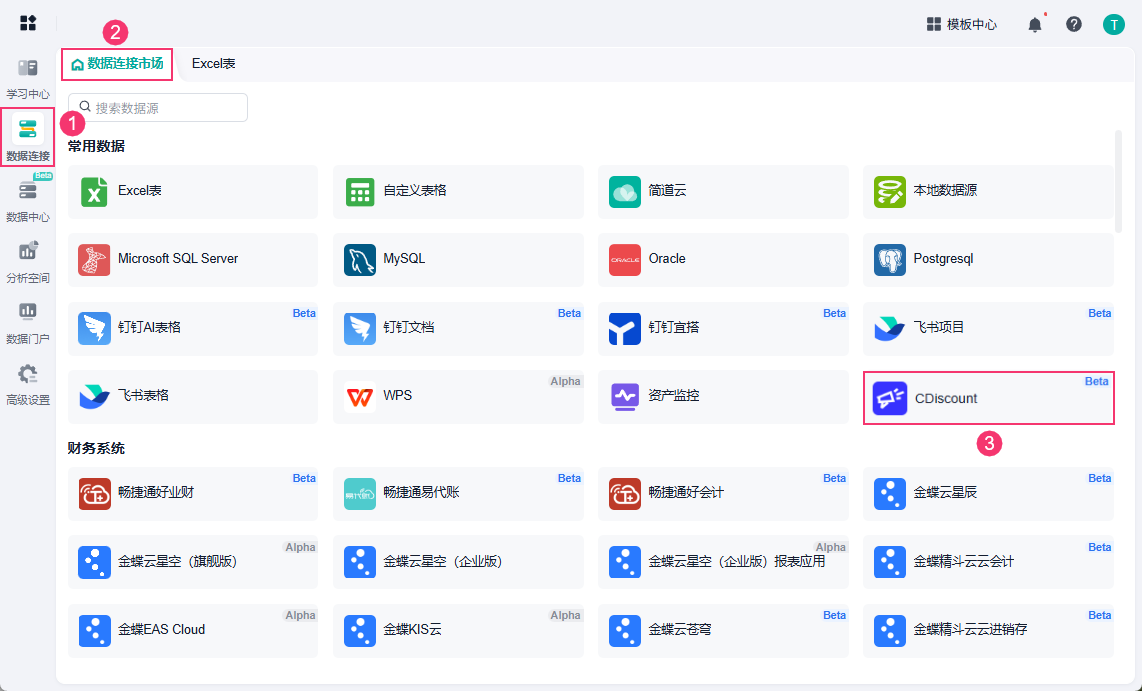Select the 钉钉宜搭 connector

[x=723, y=328]
